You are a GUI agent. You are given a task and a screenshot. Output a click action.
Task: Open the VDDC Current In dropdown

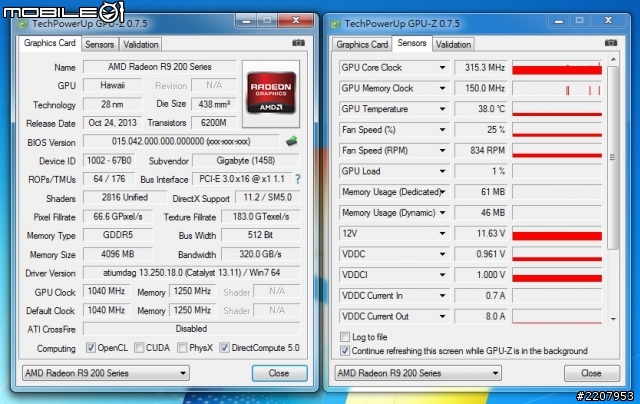(442, 296)
